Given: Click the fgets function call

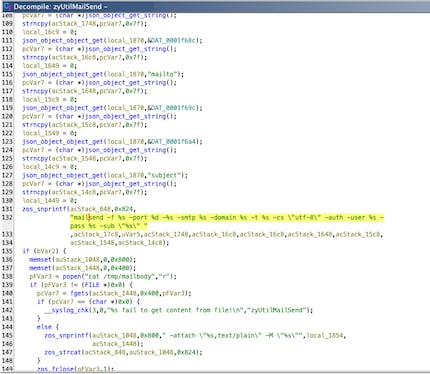Looking at the screenshot, I should pos(79,293).
